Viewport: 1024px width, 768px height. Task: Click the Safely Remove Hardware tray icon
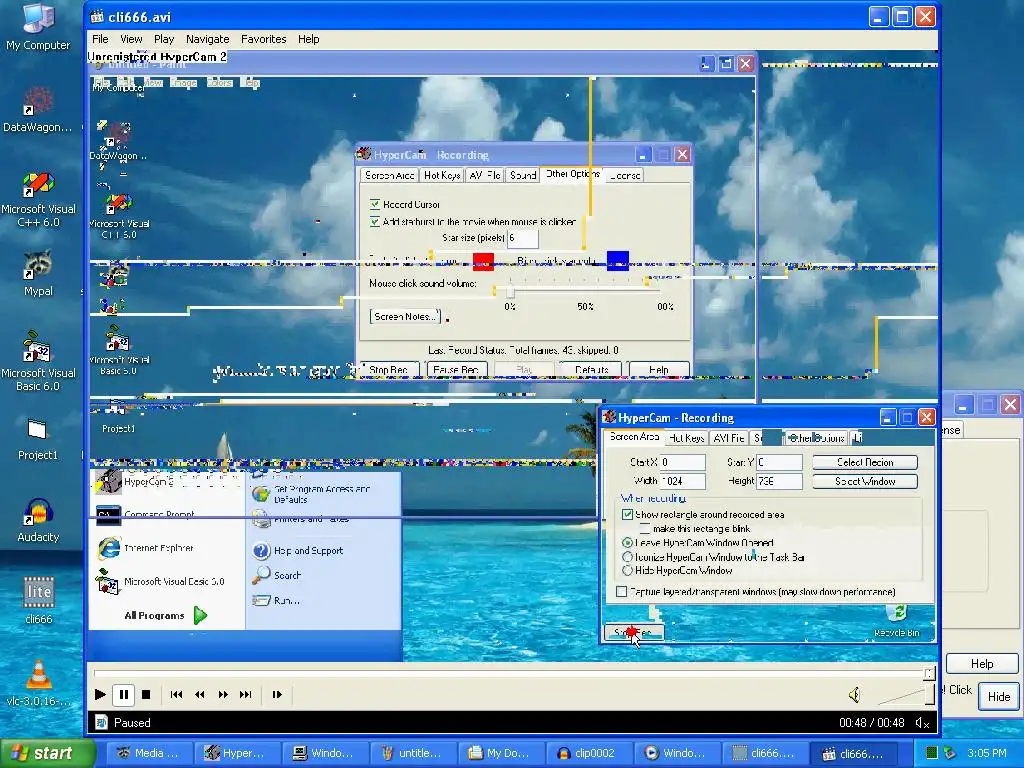point(950,753)
